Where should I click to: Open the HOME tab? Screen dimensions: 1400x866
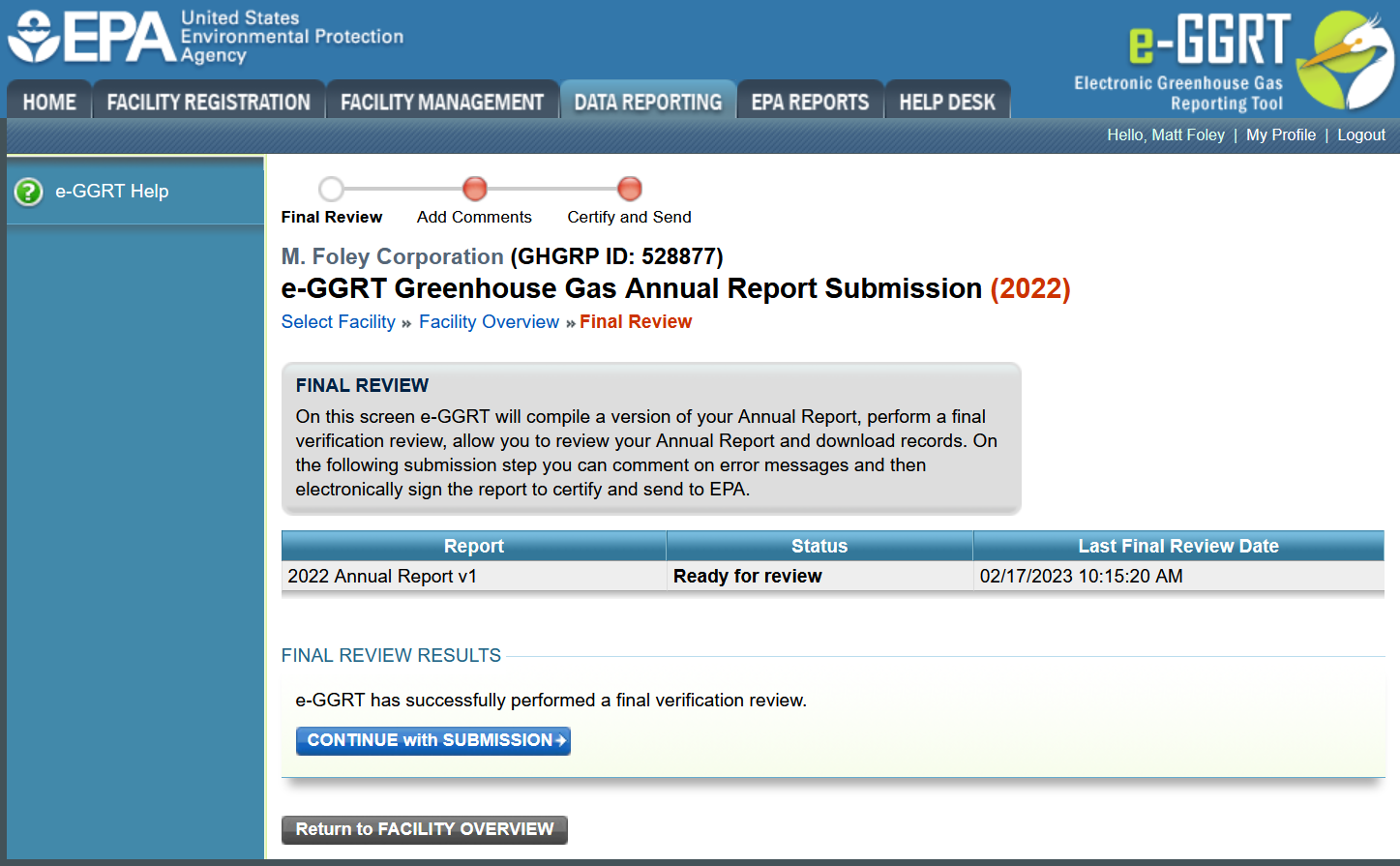[49, 102]
